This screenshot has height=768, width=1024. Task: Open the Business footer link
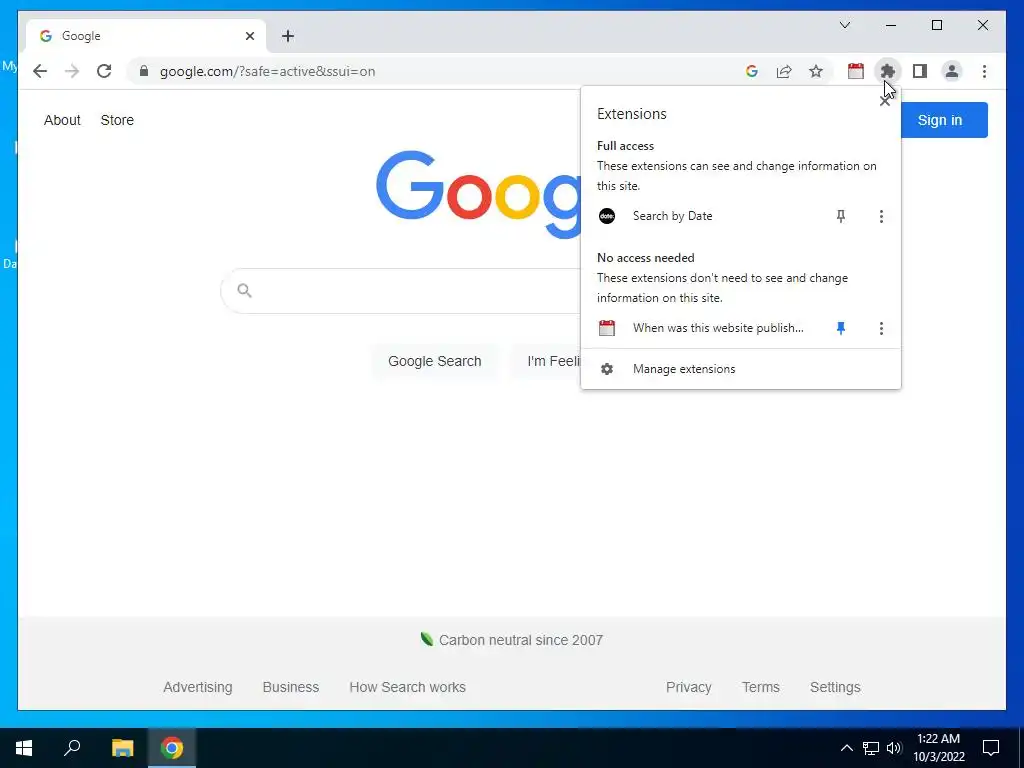(291, 687)
